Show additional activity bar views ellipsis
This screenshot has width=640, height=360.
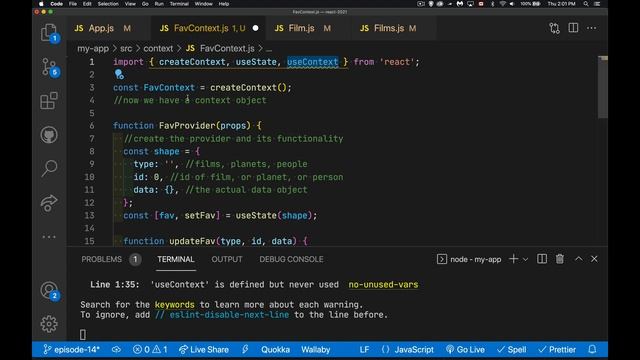[x=49, y=237]
